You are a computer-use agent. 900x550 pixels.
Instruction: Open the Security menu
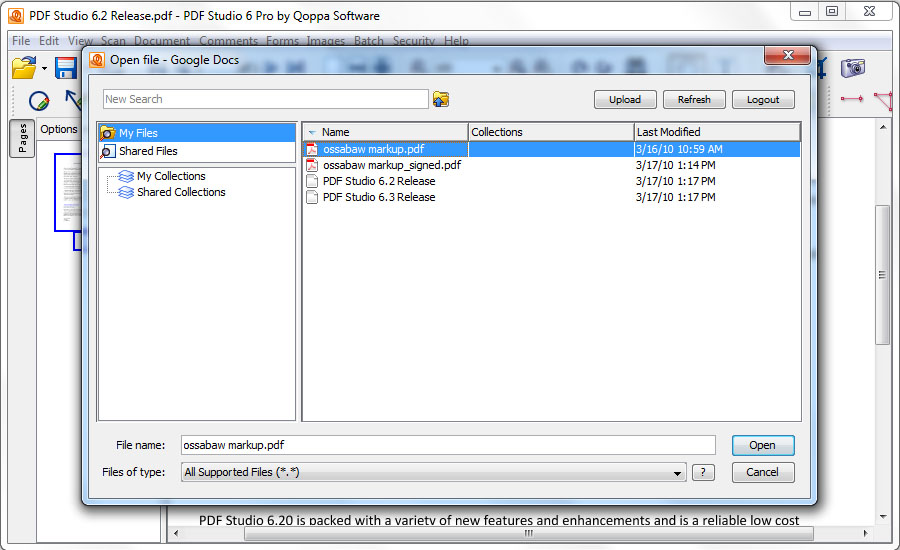[x=413, y=41]
